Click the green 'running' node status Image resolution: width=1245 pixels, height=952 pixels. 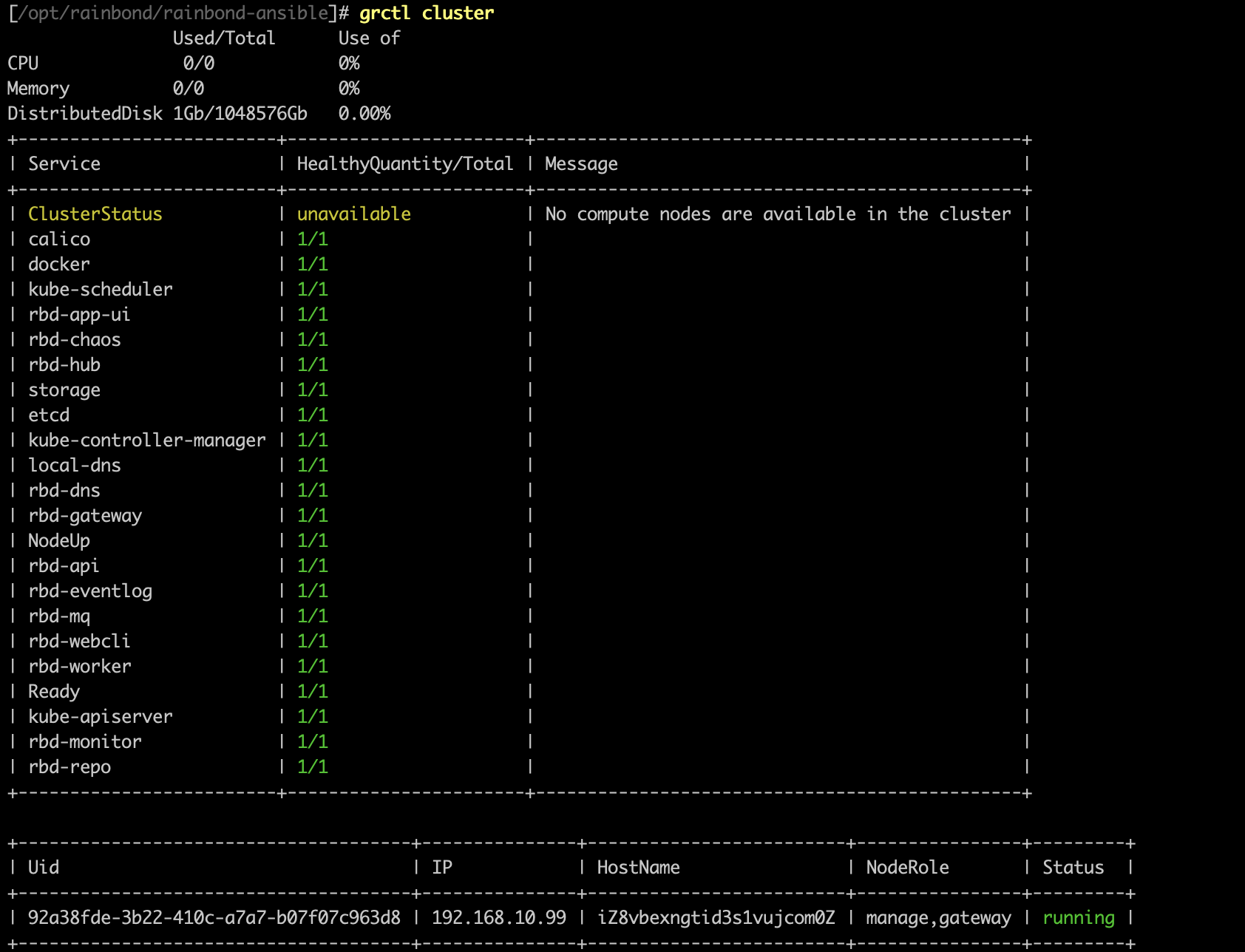(x=1079, y=918)
